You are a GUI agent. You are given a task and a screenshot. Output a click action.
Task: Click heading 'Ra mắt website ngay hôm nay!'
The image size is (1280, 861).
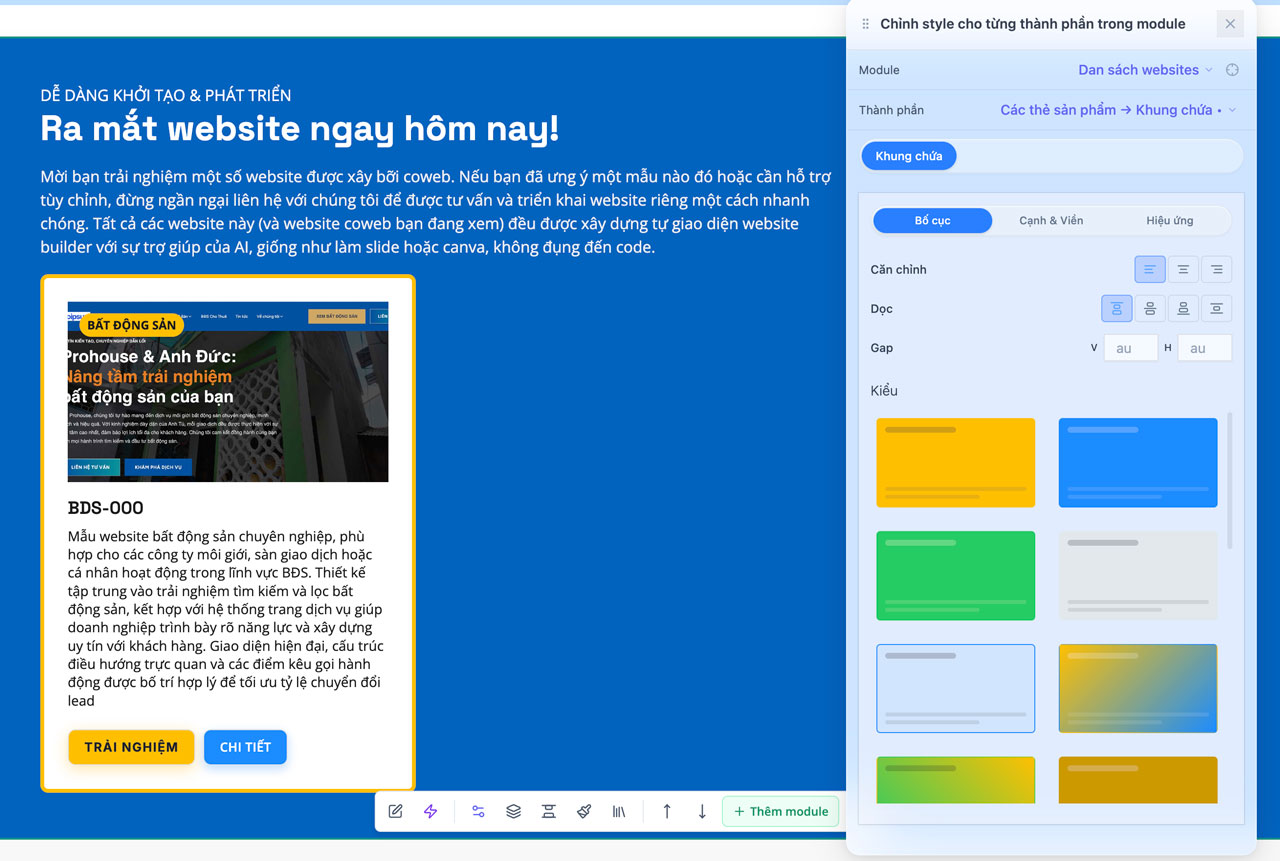coord(300,129)
